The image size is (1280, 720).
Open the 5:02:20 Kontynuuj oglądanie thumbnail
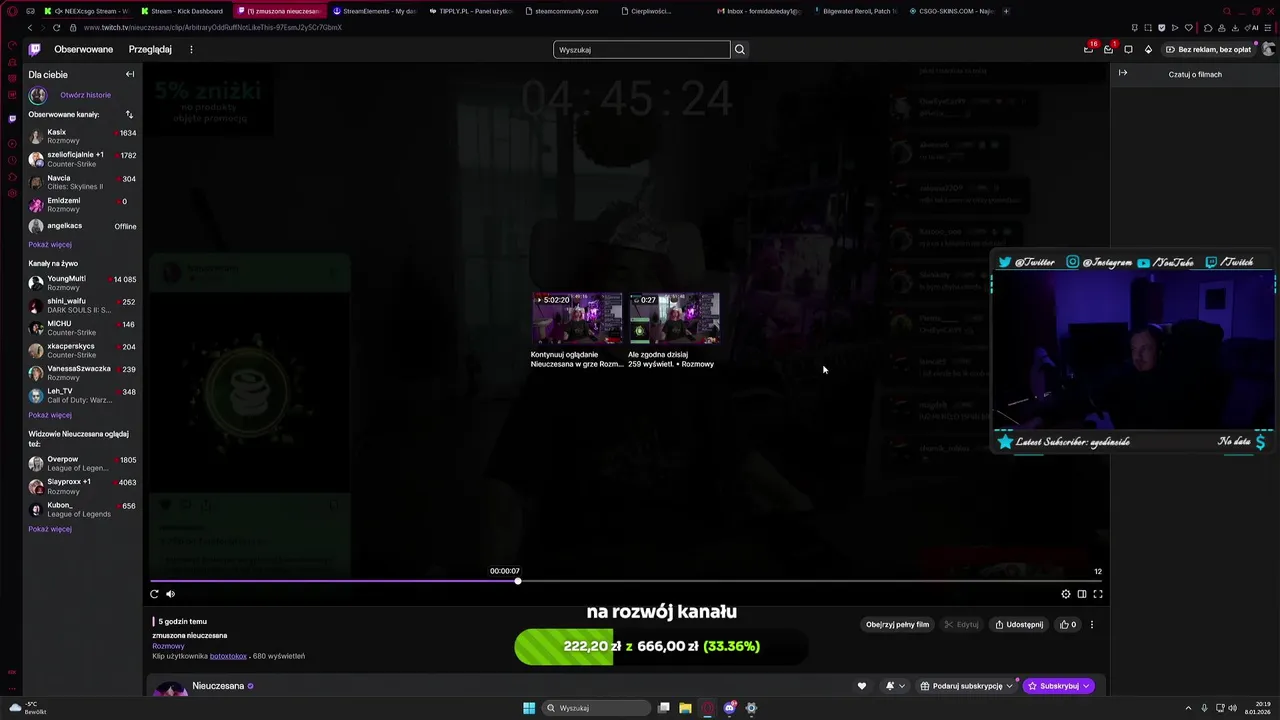coord(577,318)
